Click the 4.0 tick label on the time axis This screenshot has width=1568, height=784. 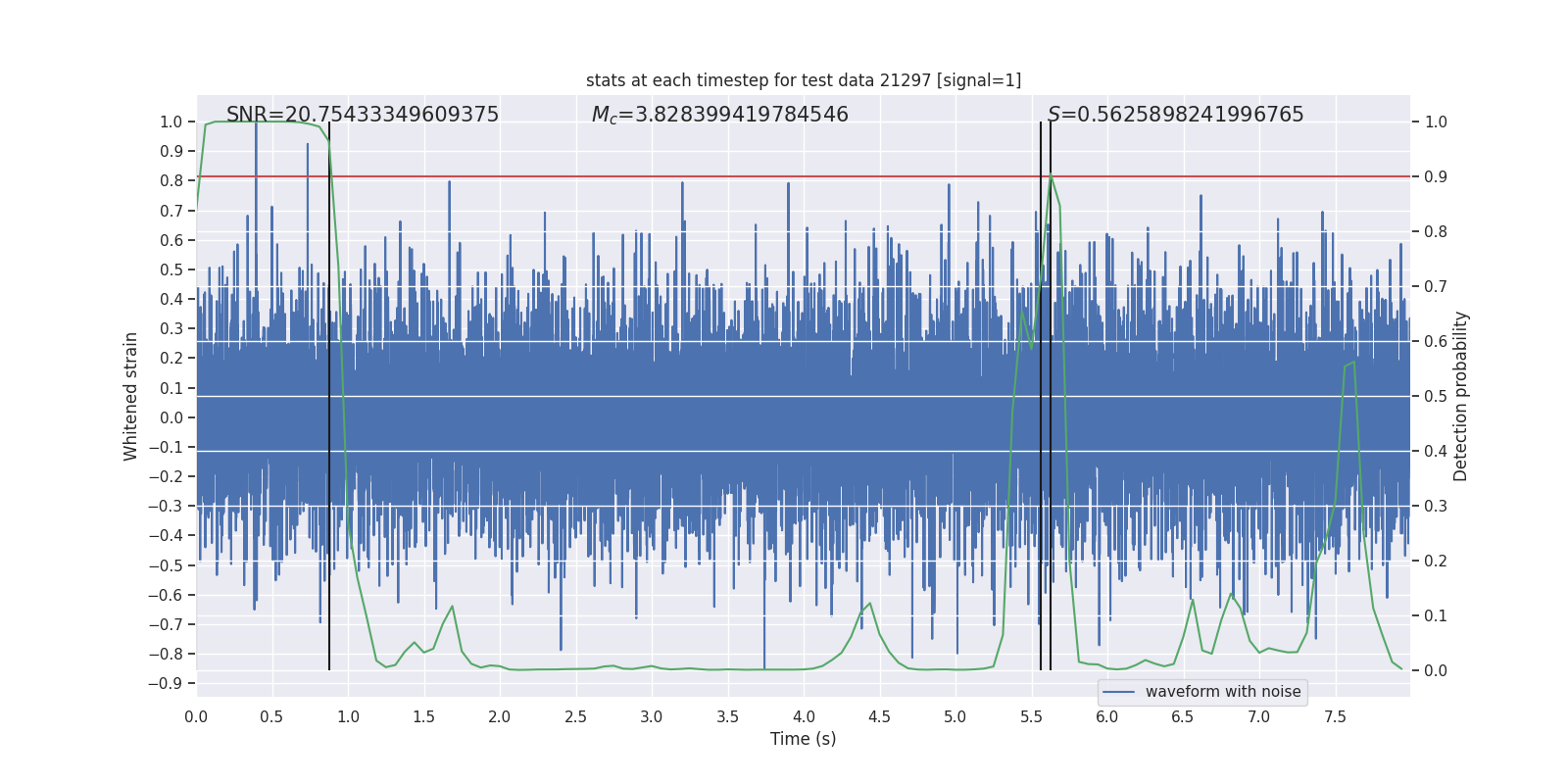coord(804,716)
